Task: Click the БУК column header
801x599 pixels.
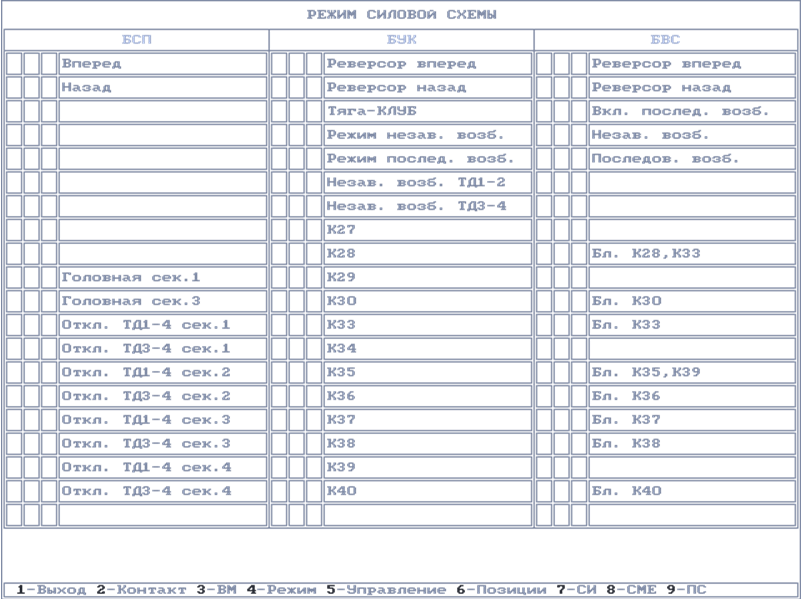Action: coord(402,40)
